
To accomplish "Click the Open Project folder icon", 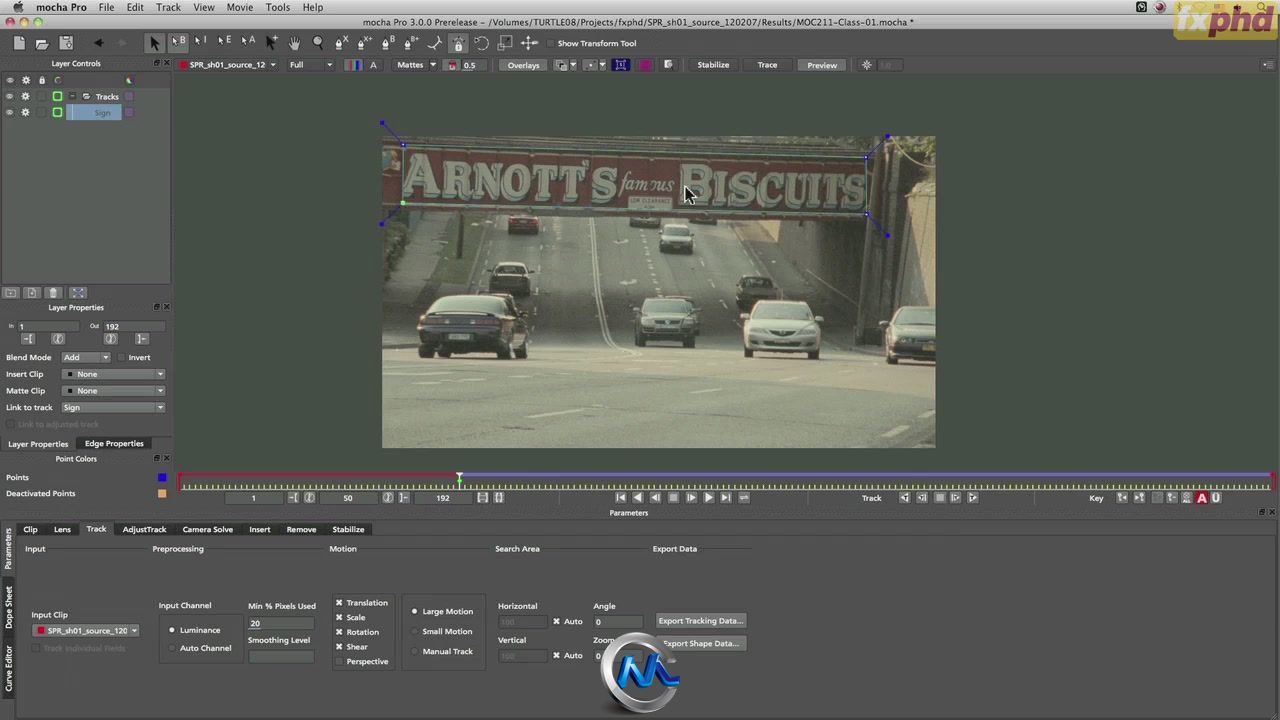I will pos(42,43).
